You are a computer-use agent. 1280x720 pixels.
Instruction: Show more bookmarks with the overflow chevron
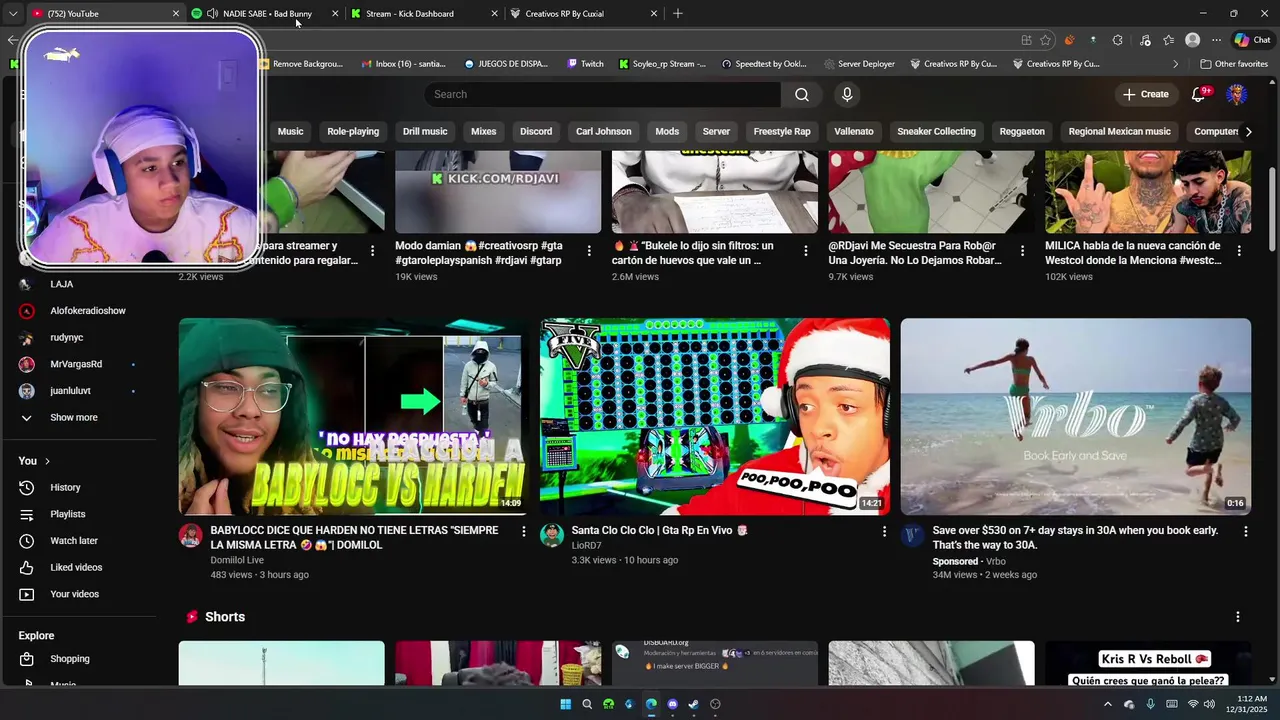tap(1176, 64)
